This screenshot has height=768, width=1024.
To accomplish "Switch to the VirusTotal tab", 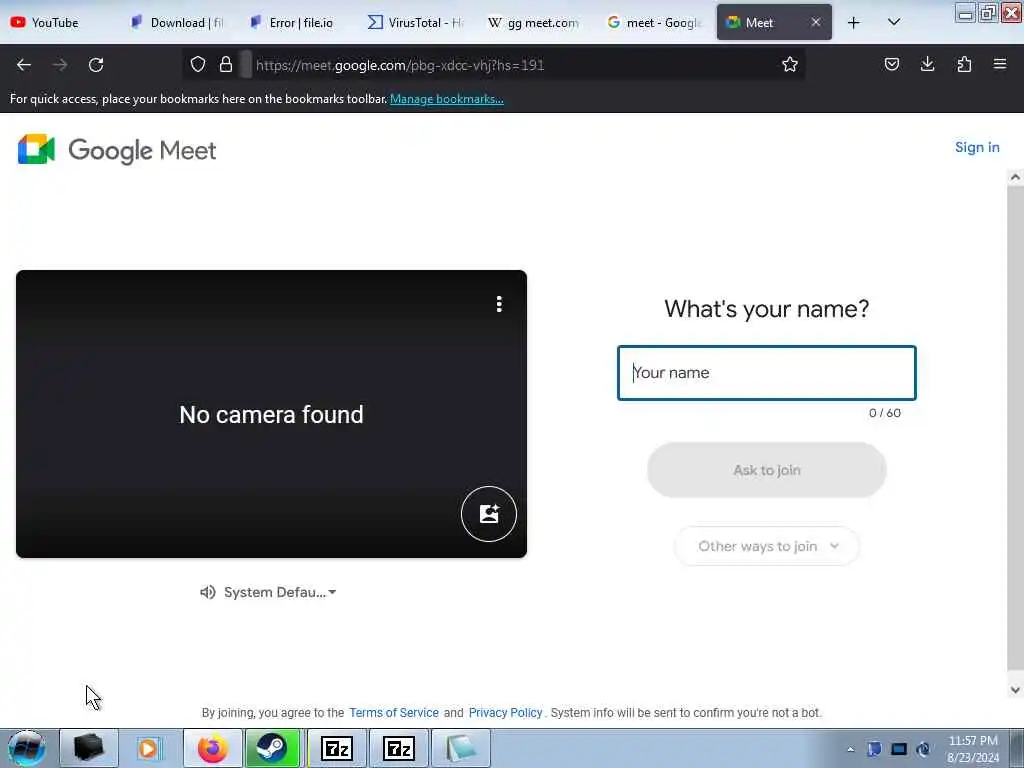I will 415,23.
